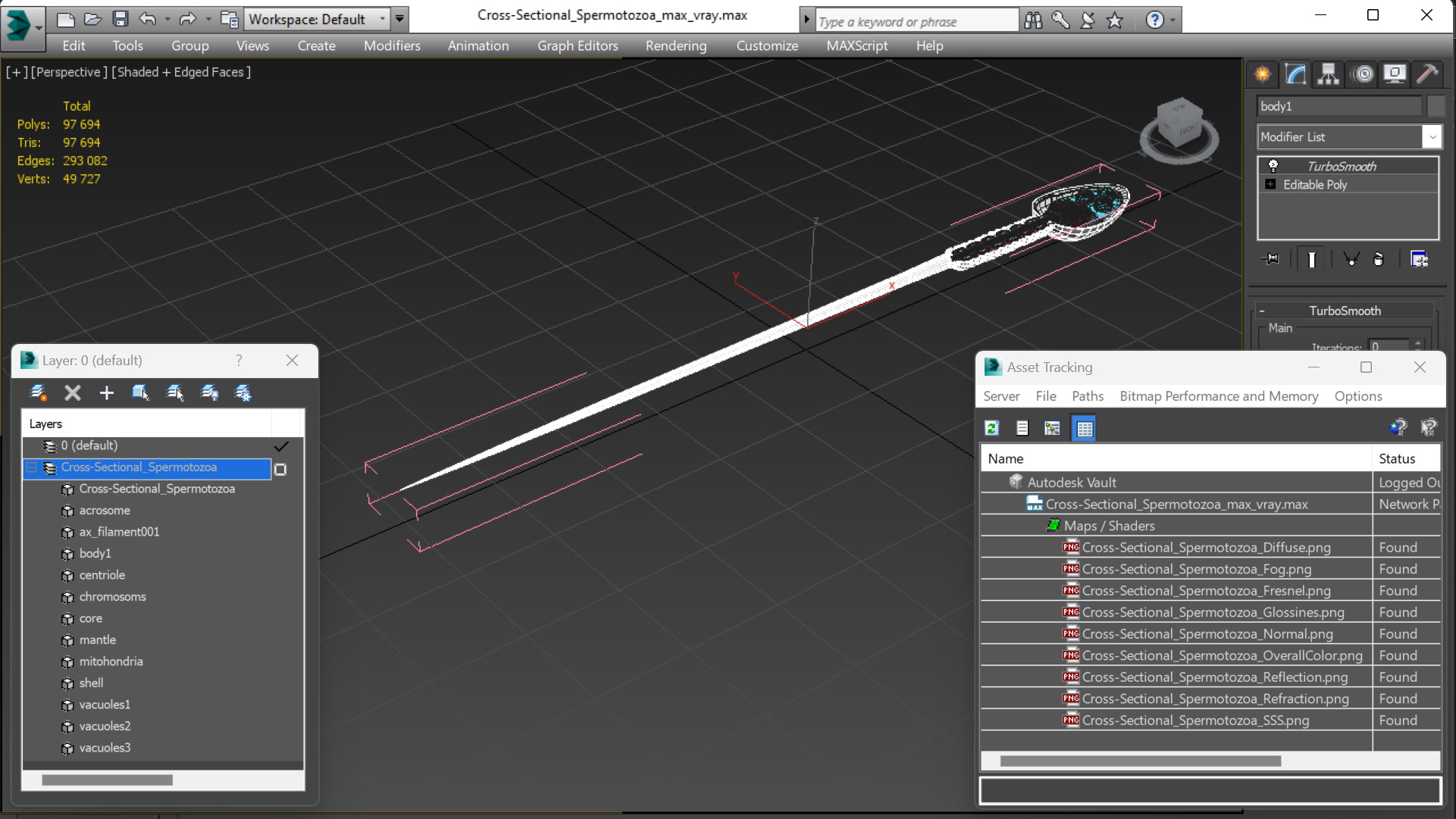
Task: Toggle Cross-Sectional_Spermotozoa layer current box
Action: tap(280, 469)
